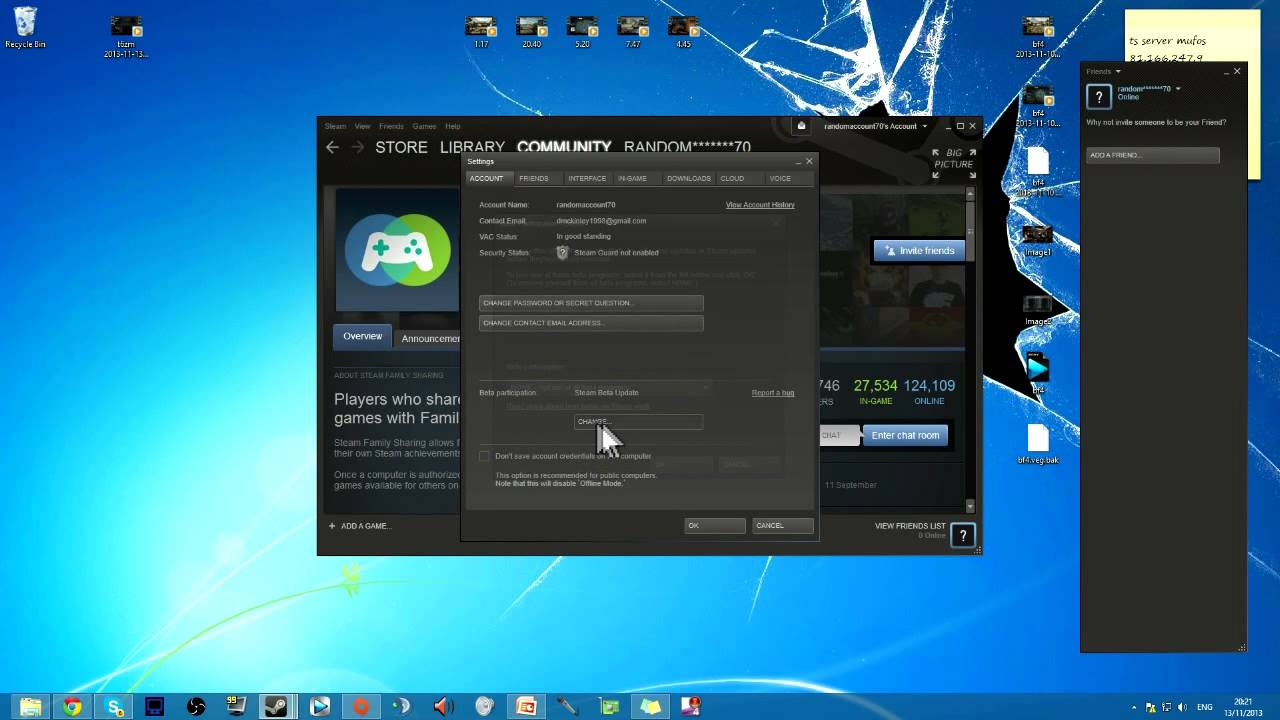The image size is (1280, 720).
Task: Select the 20.40 video file icon
Action: point(531,32)
